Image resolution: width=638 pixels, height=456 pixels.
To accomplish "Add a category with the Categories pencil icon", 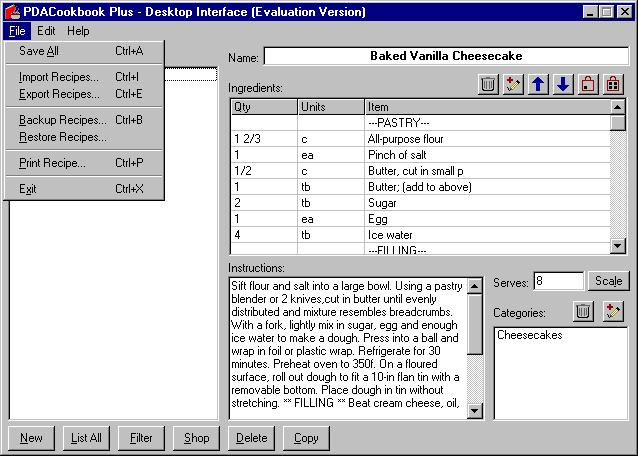I will [613, 312].
